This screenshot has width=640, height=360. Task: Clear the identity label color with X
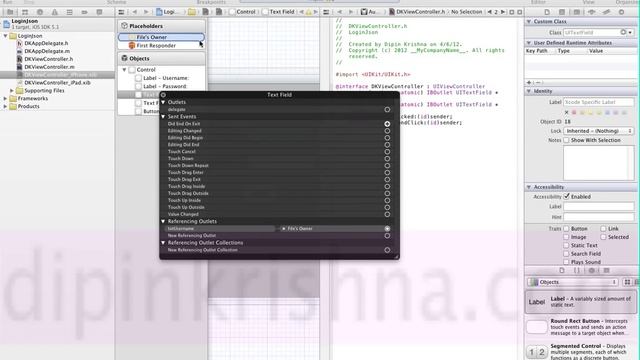point(566,113)
